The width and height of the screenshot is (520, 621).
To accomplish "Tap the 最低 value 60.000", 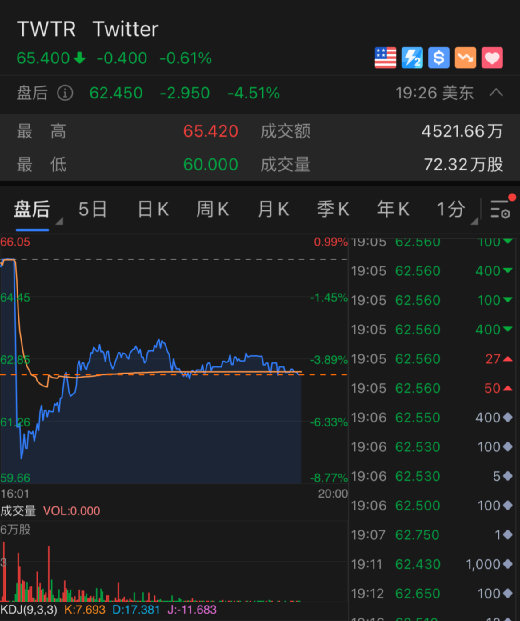I will click(x=211, y=164).
